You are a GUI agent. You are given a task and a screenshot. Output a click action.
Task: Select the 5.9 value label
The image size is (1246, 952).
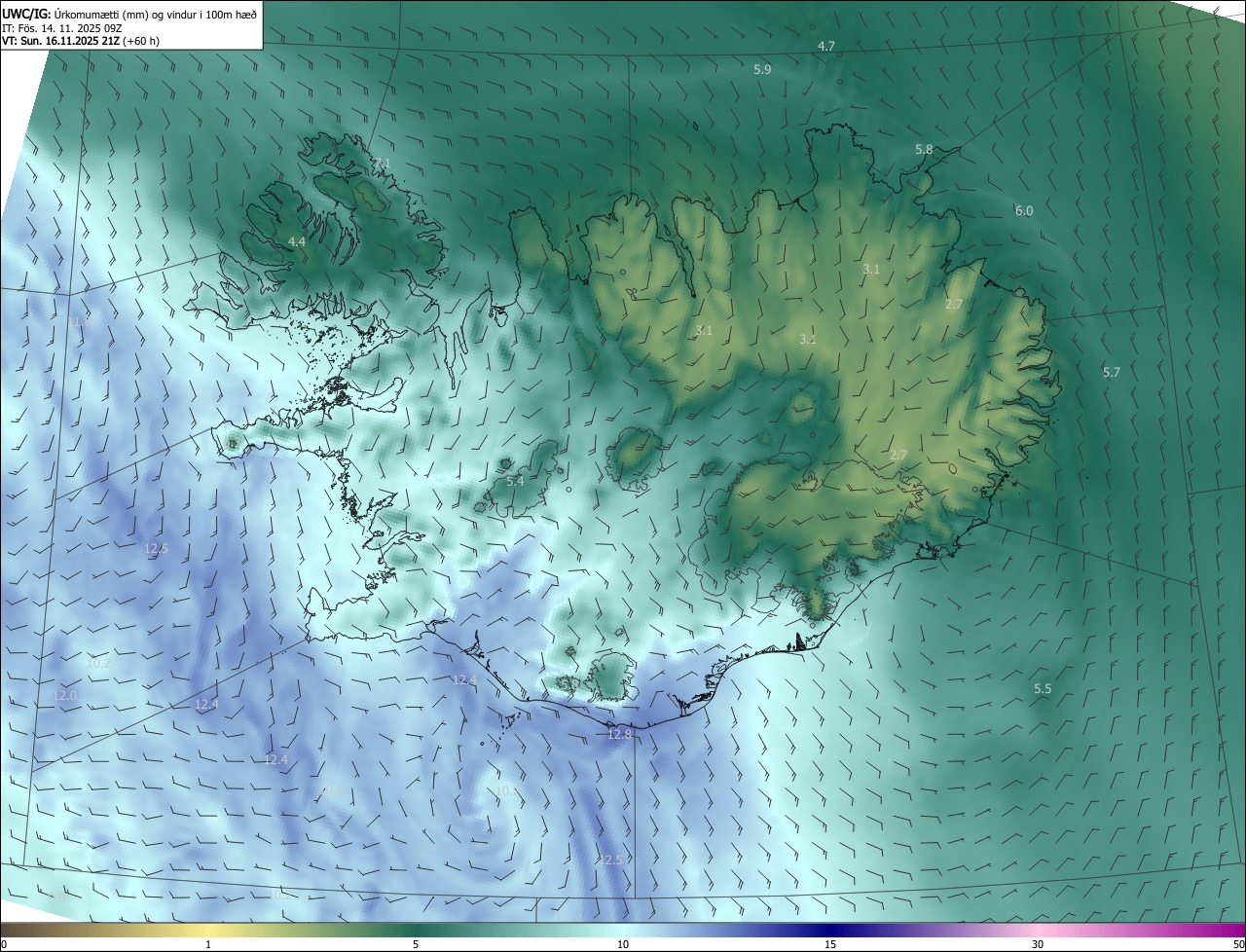click(x=762, y=69)
